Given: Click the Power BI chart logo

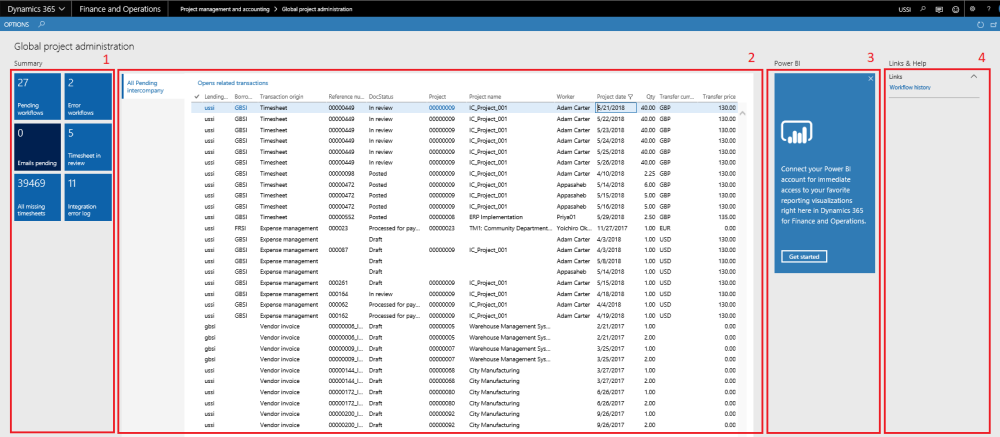Looking at the screenshot, I should 795,132.
